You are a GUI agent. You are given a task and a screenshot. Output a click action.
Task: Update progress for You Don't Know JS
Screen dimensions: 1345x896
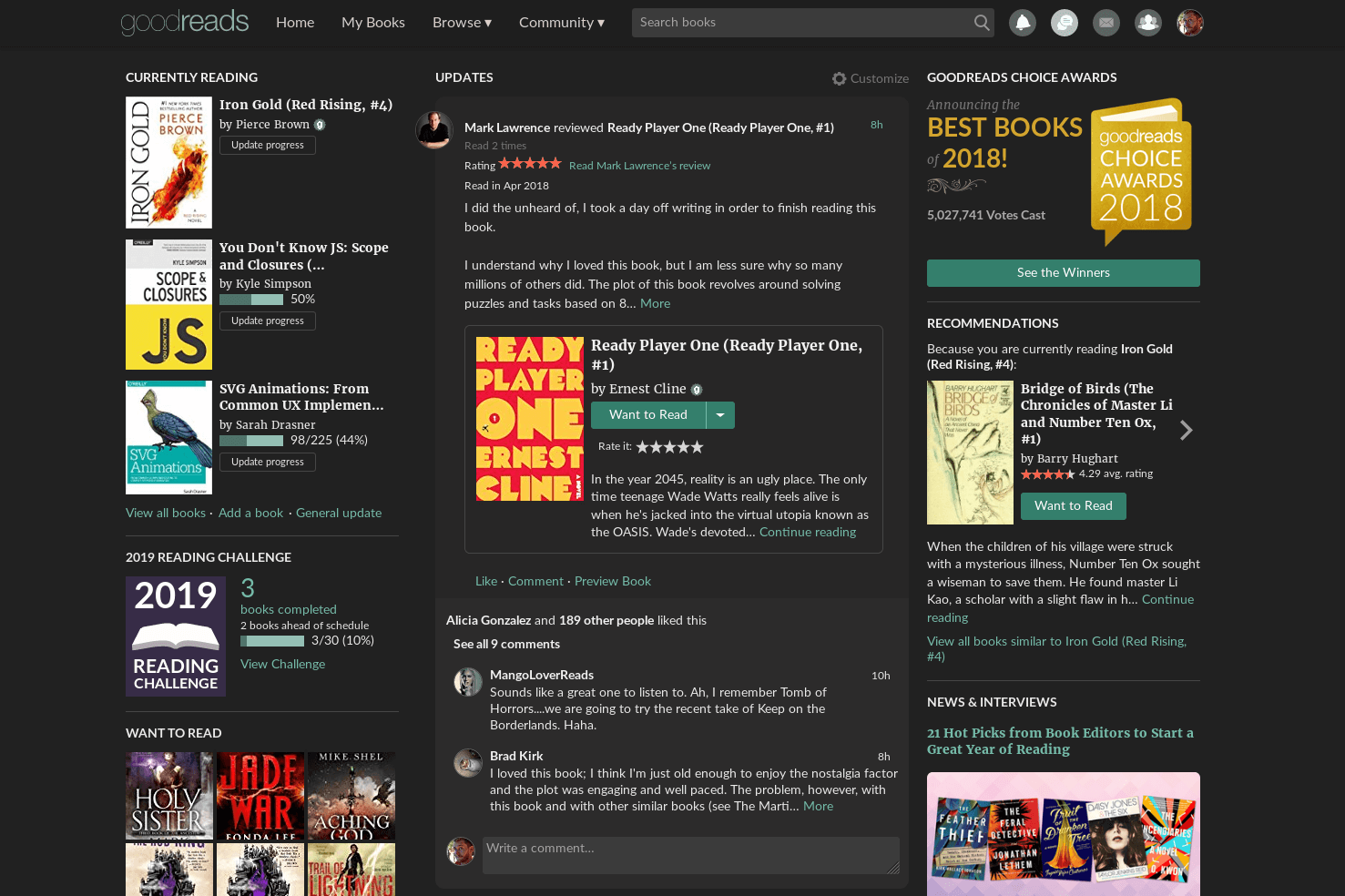point(268,321)
